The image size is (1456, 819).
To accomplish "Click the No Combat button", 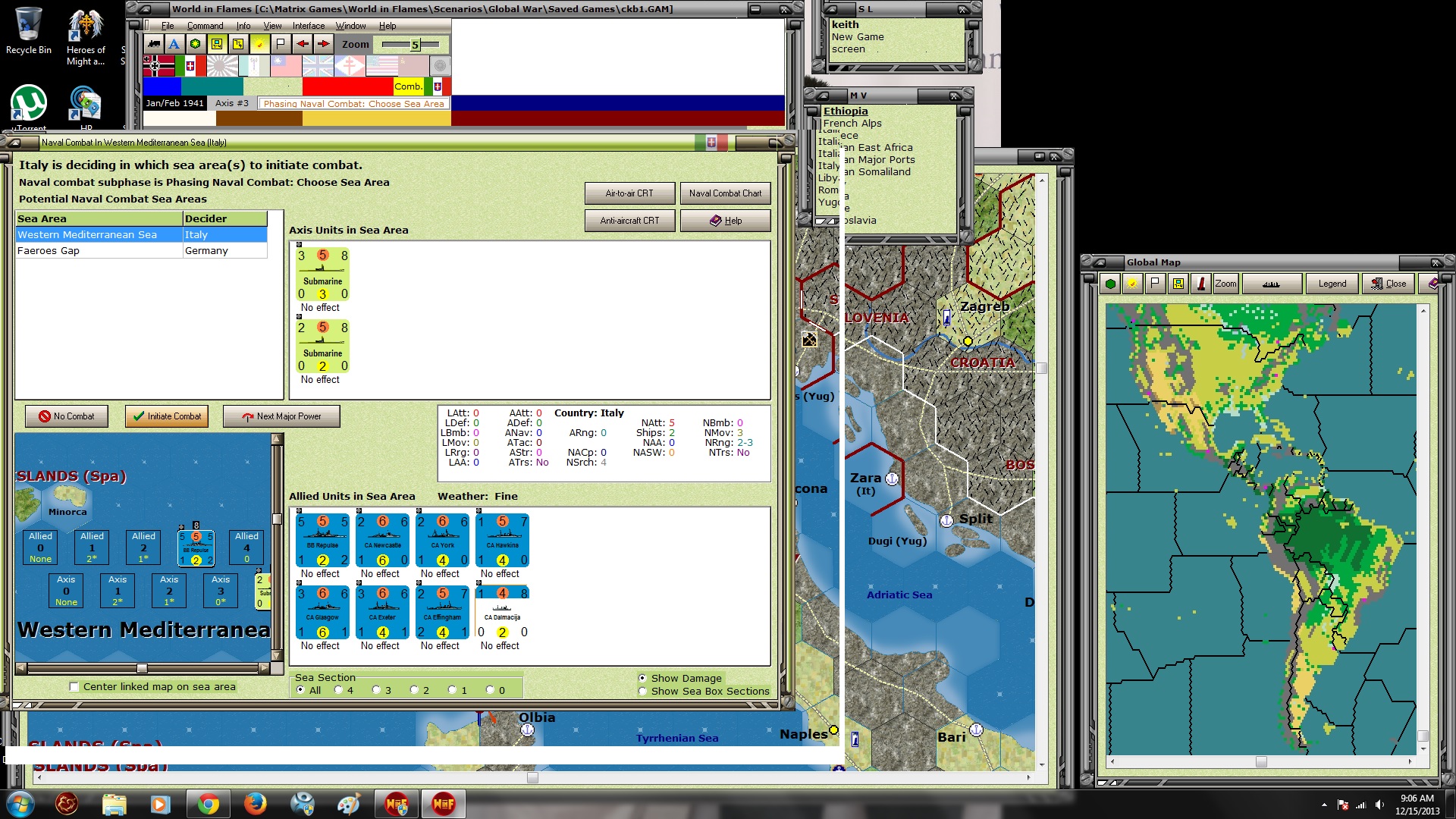I will [67, 416].
